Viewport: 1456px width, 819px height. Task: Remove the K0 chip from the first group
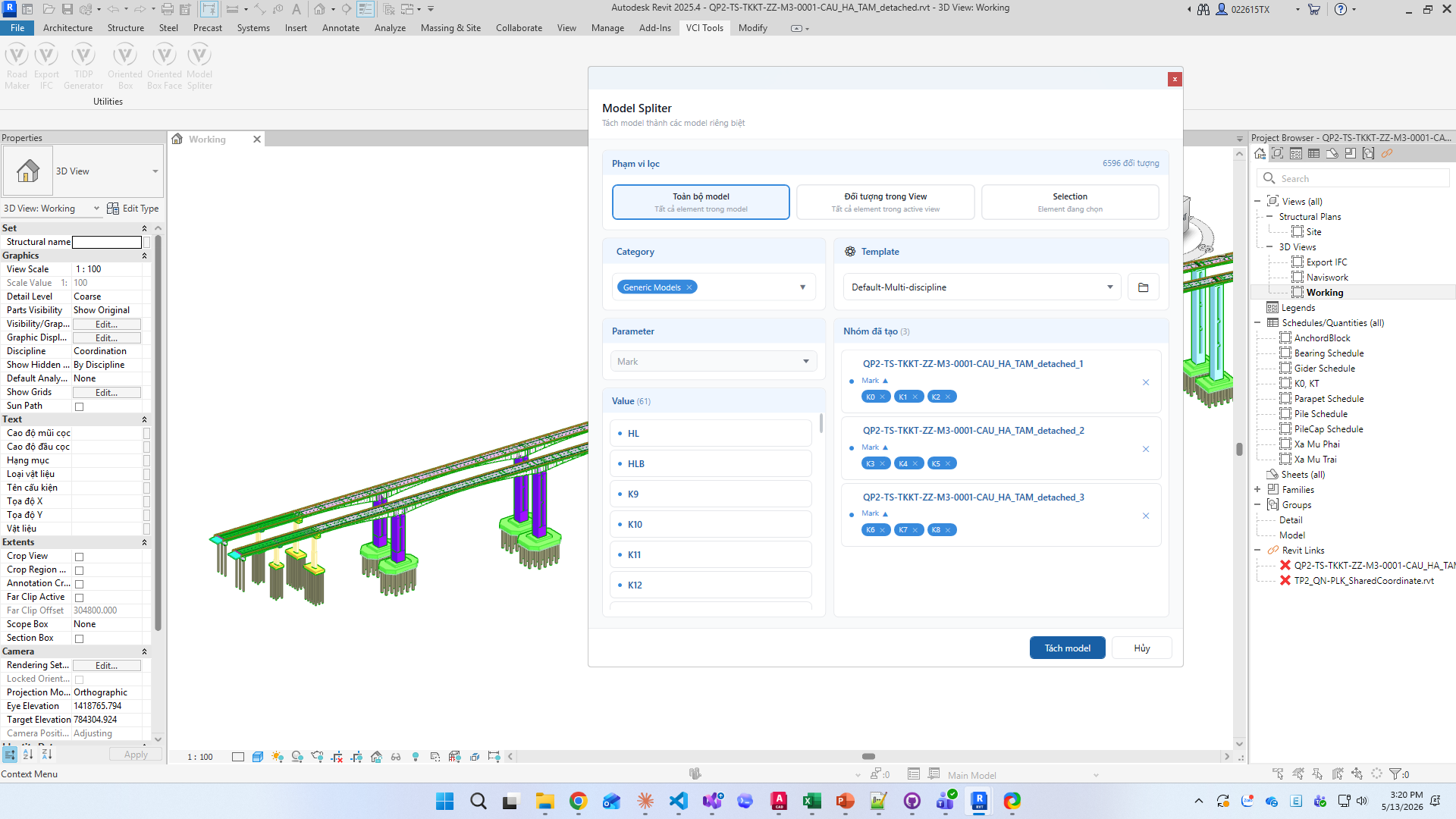point(883,397)
